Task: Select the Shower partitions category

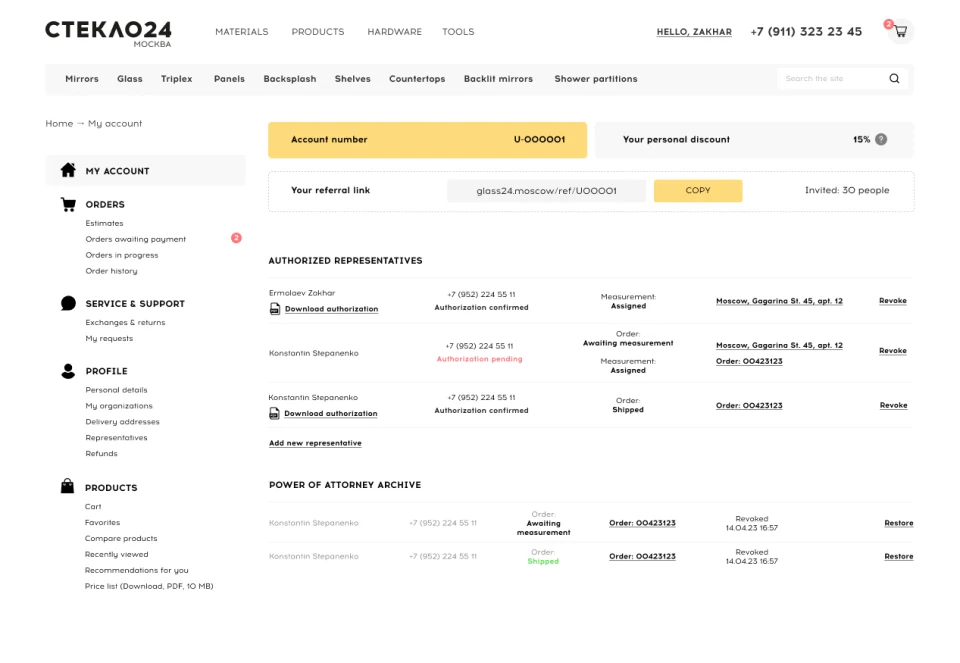Action: pyautogui.click(x=596, y=79)
